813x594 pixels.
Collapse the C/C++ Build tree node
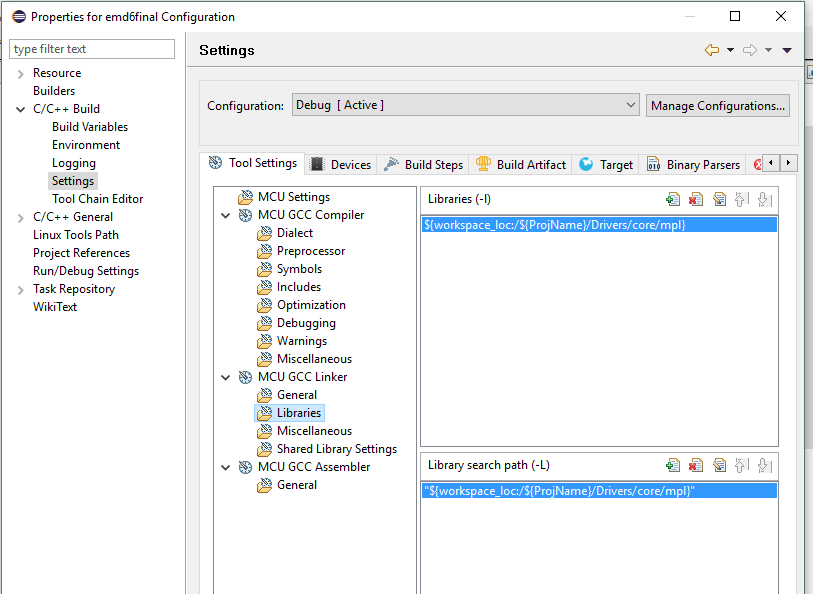tap(21, 109)
